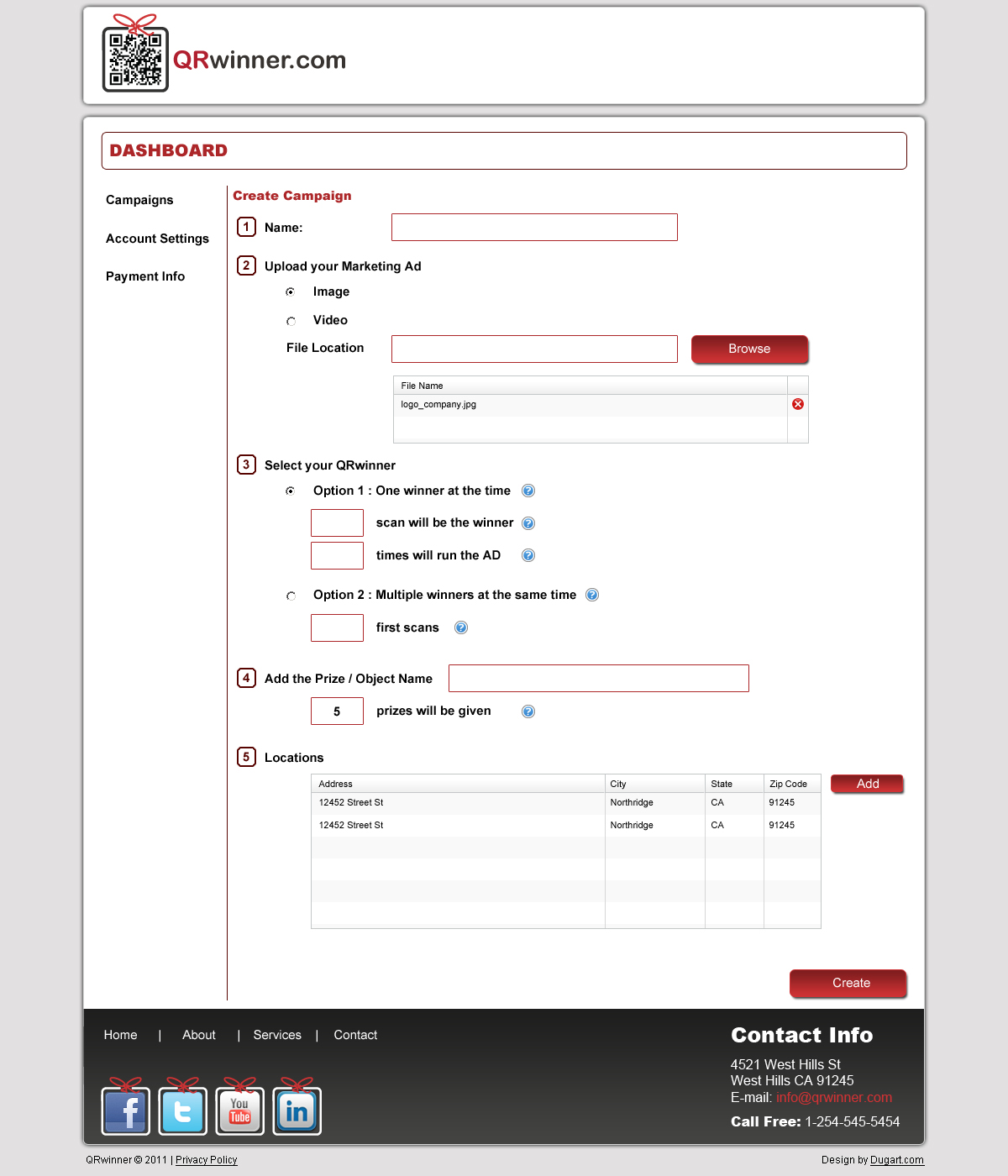Choose Option 1 one winner radio button
This screenshot has height=1176, width=1008.
(x=291, y=491)
